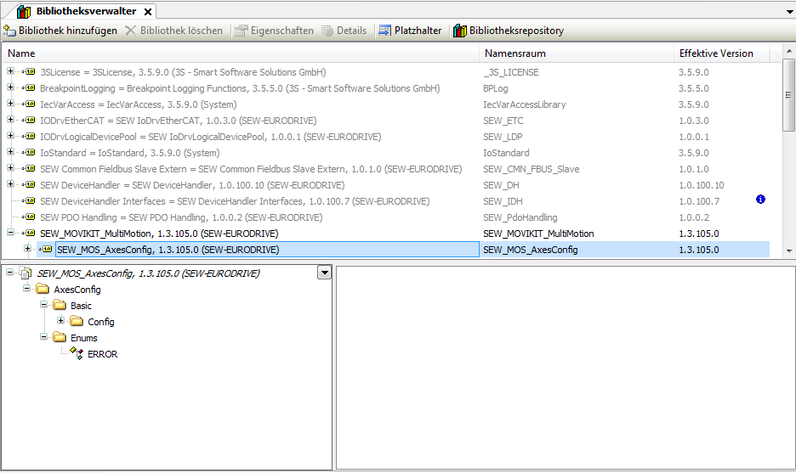Sort by the Effektive Version column header
The width and height of the screenshot is (796, 473).
pyautogui.click(x=716, y=52)
